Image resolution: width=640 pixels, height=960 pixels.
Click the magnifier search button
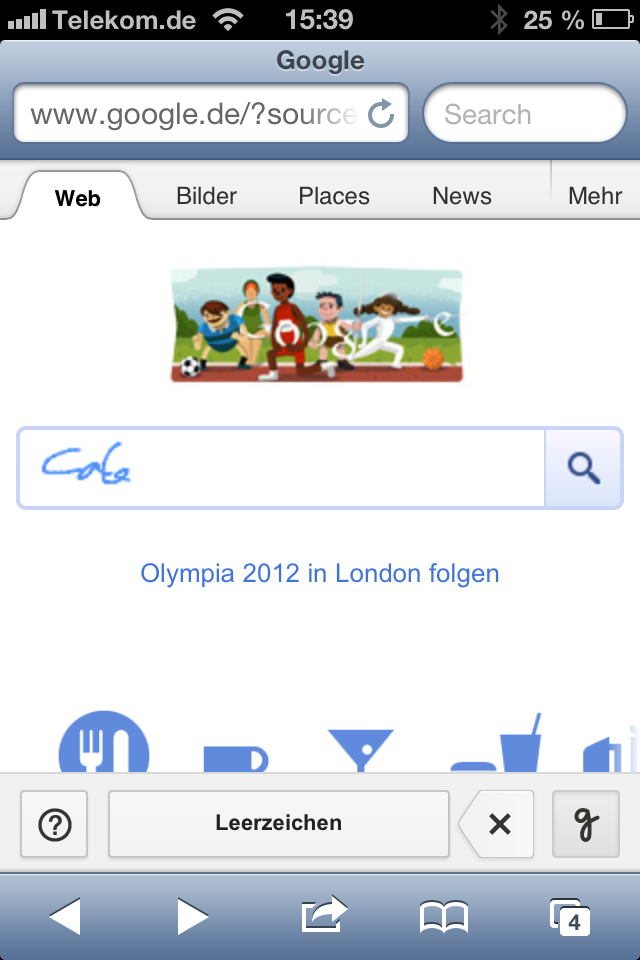click(x=583, y=467)
